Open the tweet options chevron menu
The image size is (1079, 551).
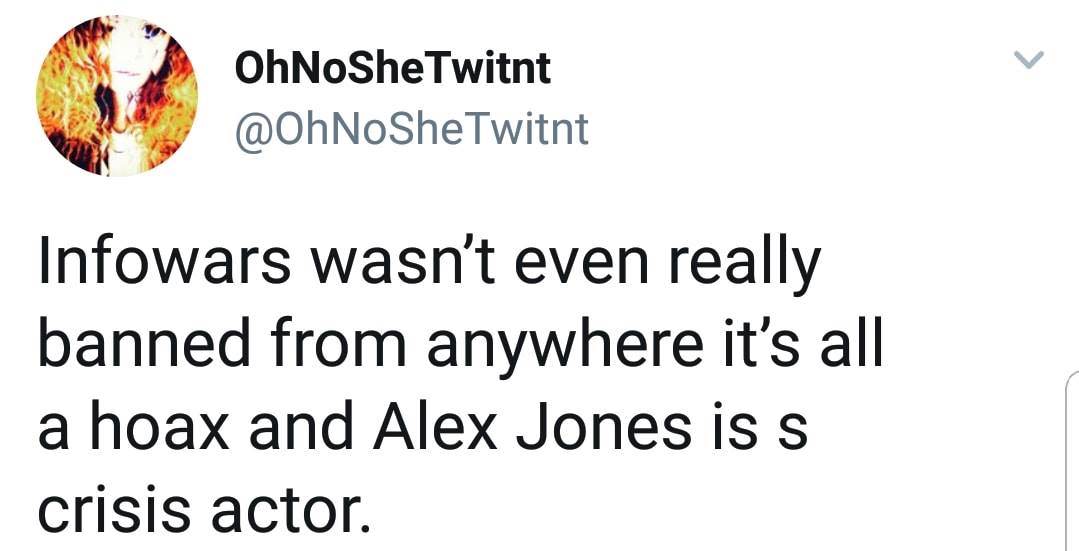pyautogui.click(x=1029, y=62)
